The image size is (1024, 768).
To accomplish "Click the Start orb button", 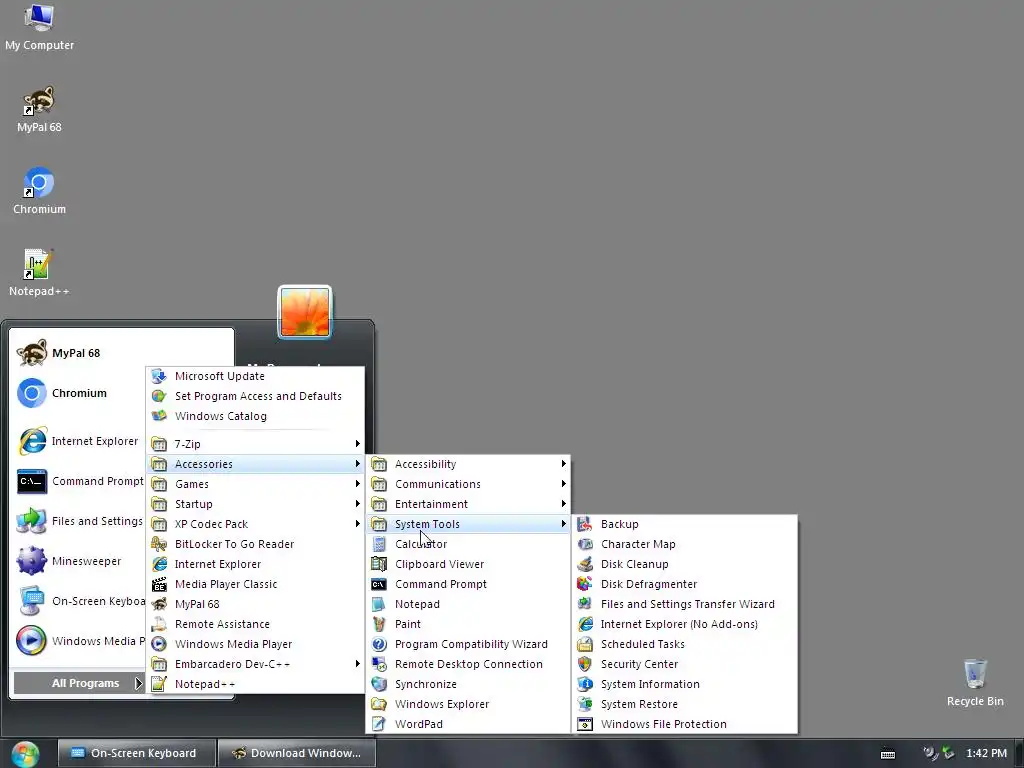I will (x=25, y=754).
